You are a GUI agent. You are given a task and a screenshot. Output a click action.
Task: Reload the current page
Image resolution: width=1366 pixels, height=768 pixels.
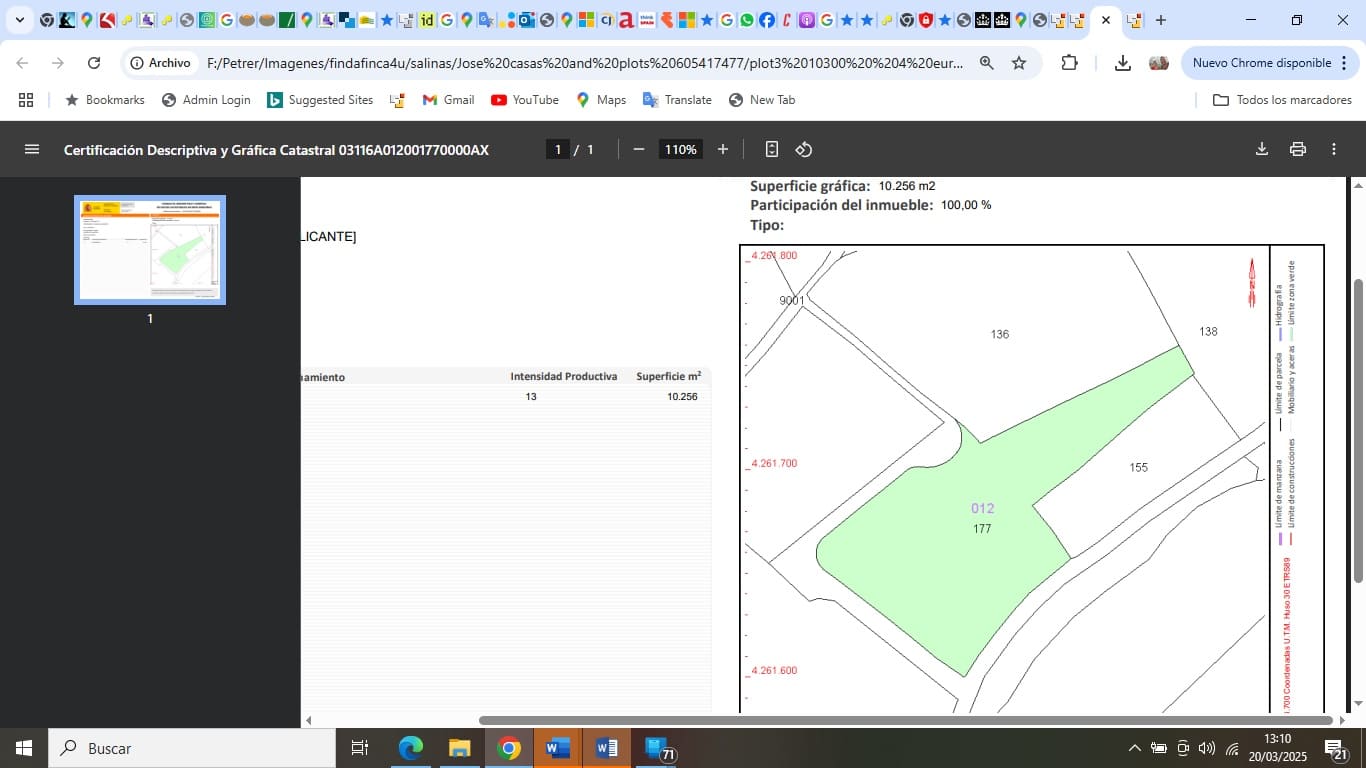coord(94,63)
